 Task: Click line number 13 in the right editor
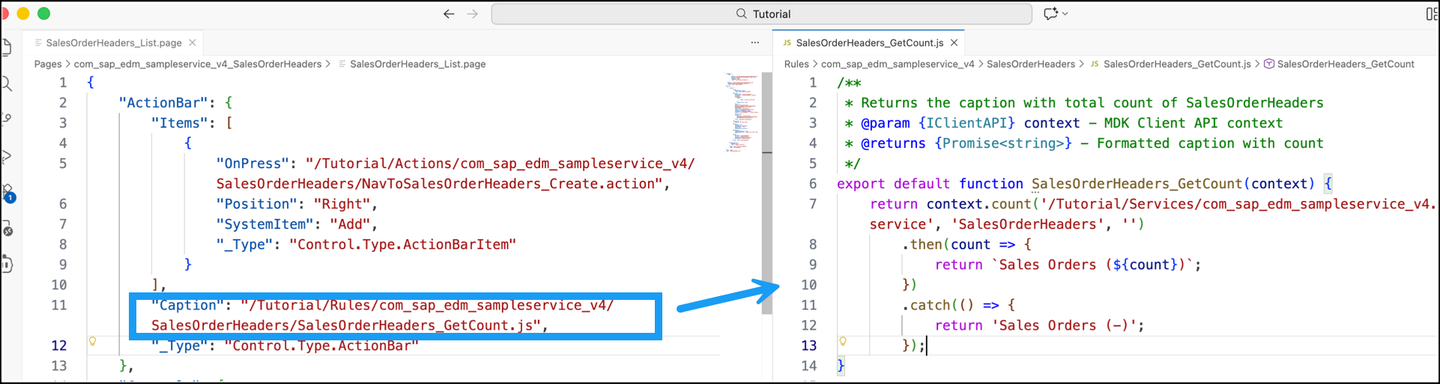[x=809, y=345]
